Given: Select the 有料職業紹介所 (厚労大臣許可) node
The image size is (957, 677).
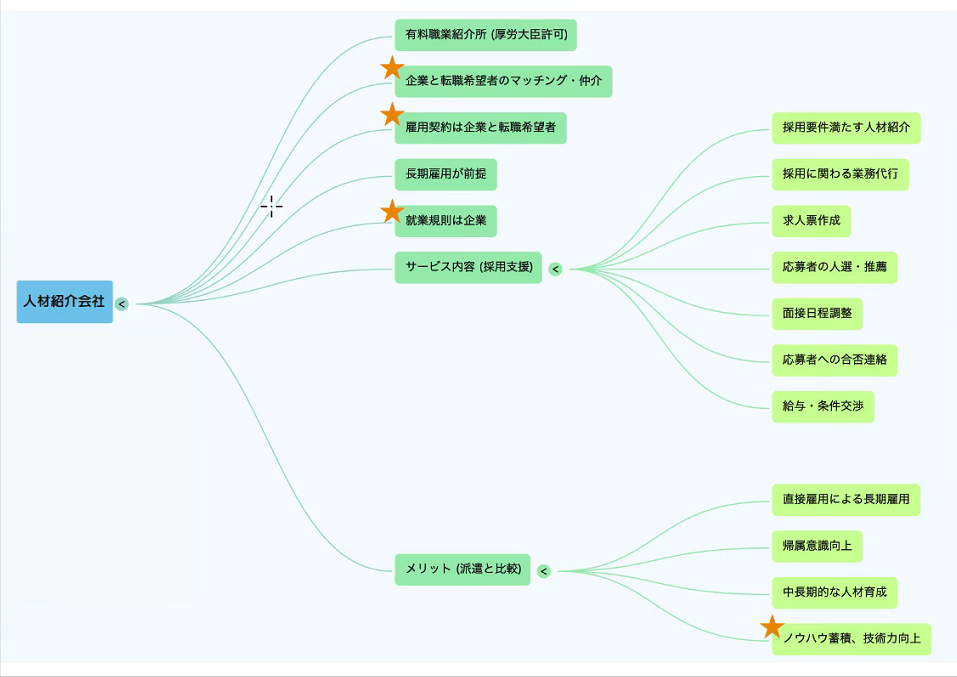Looking at the screenshot, I should point(486,35).
